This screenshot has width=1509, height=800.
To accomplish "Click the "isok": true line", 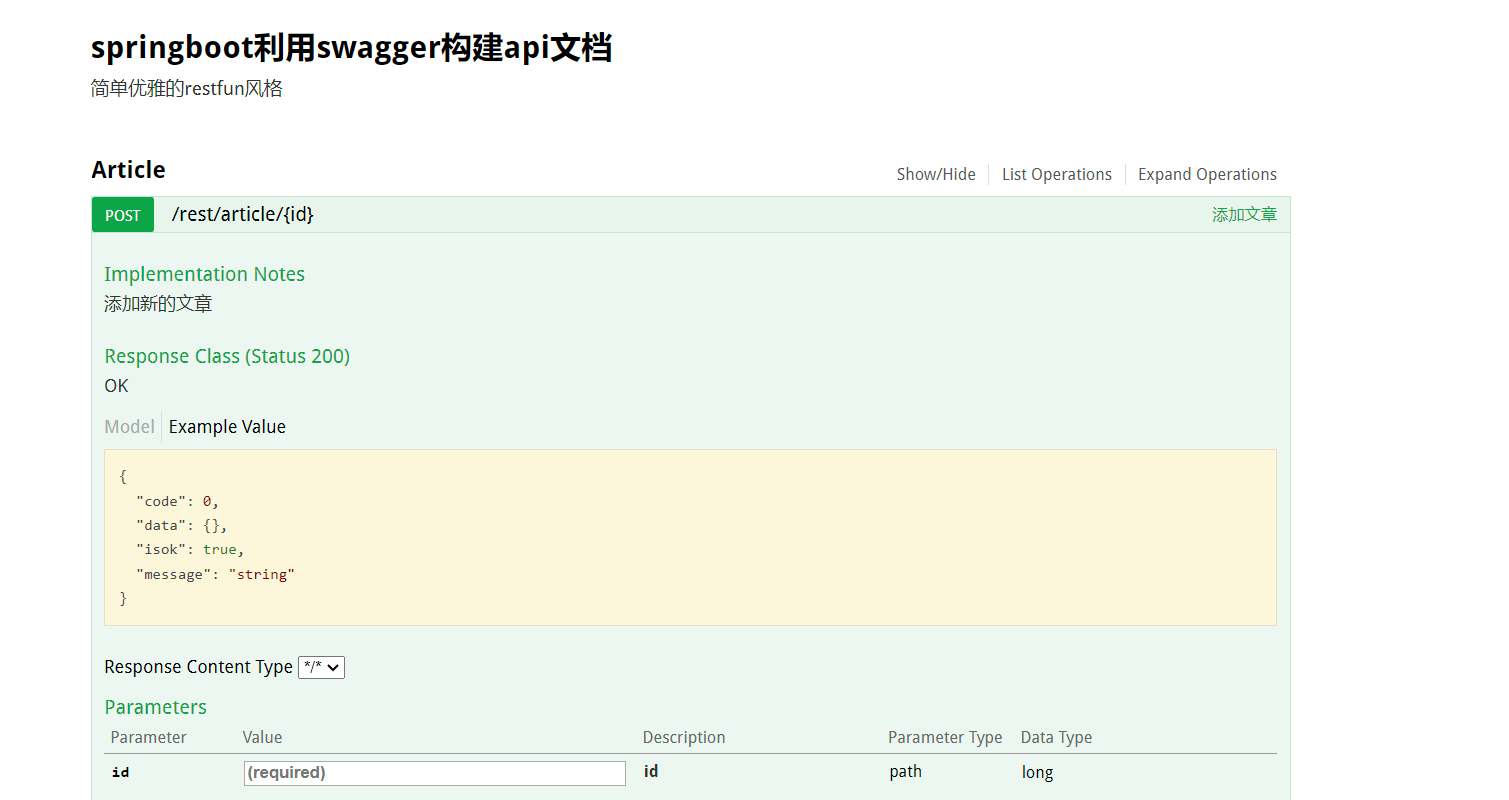I will (x=190, y=550).
